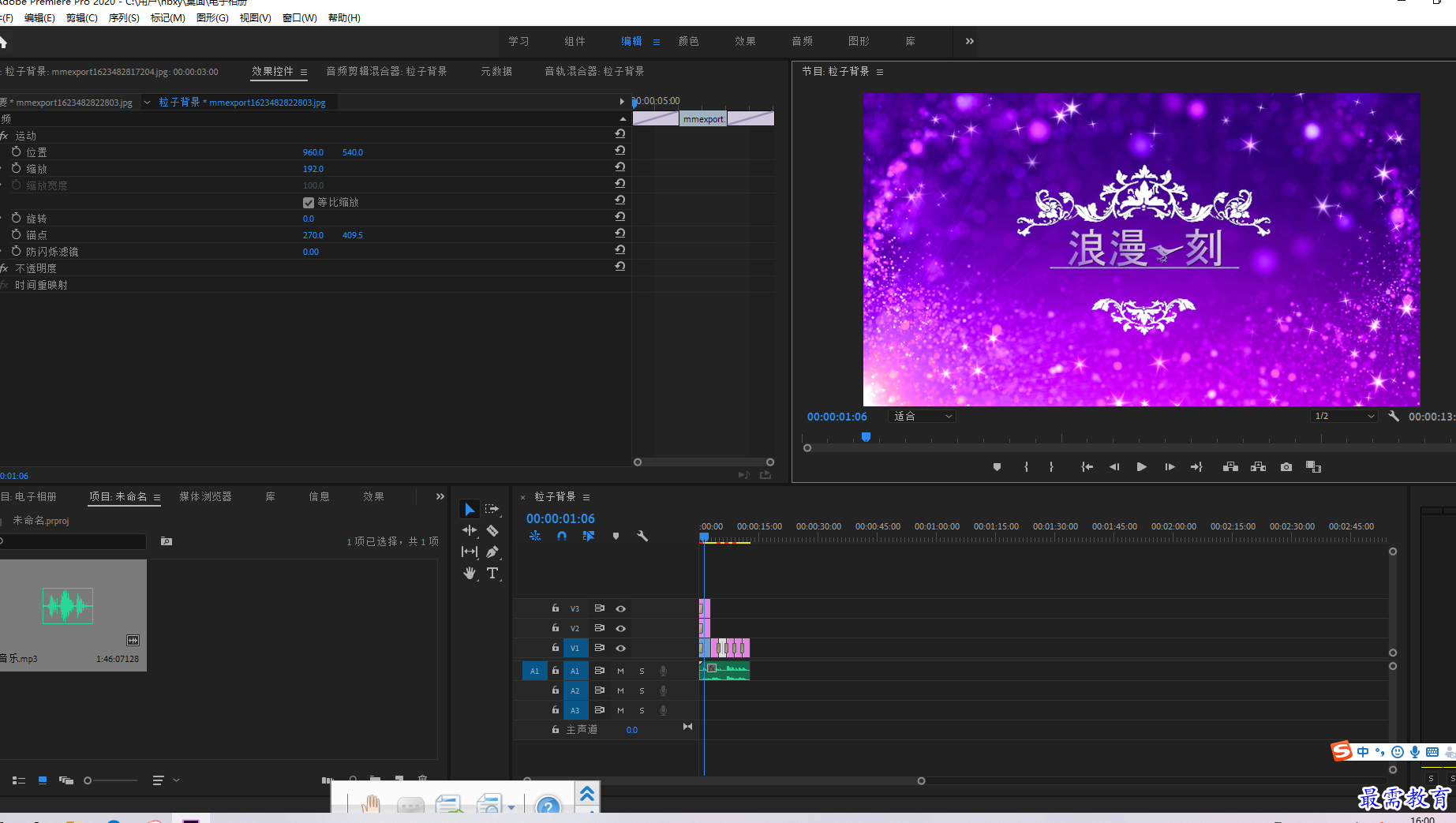The image size is (1456, 823).
Task: Switch to the Color workspace
Action: [x=688, y=41]
